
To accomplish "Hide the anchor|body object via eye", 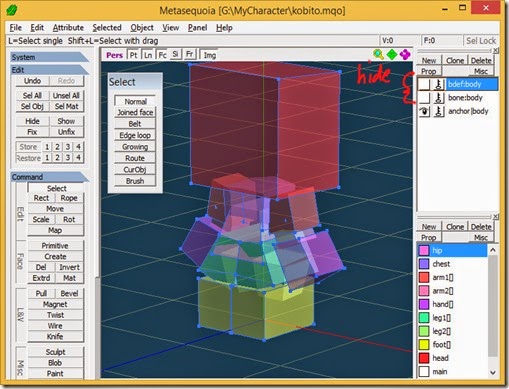I will click(x=424, y=111).
